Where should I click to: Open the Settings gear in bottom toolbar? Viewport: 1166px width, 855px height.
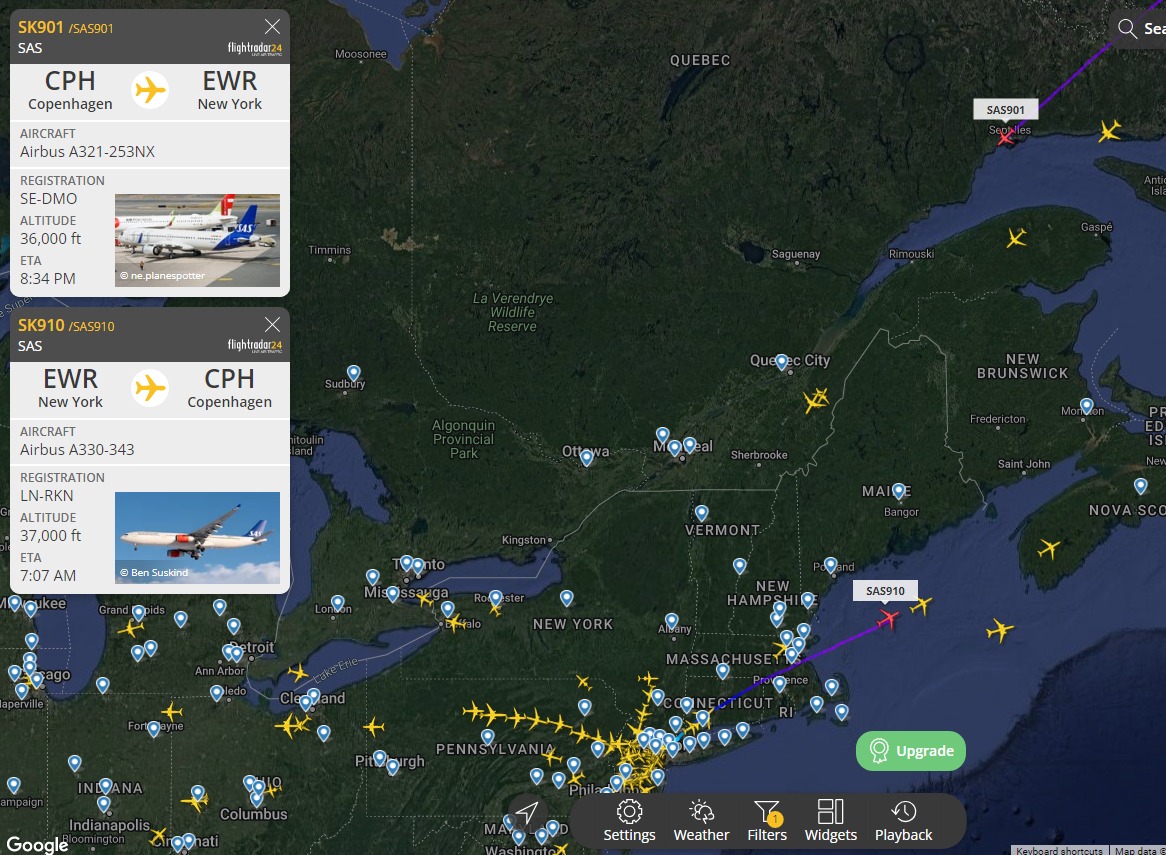629,821
